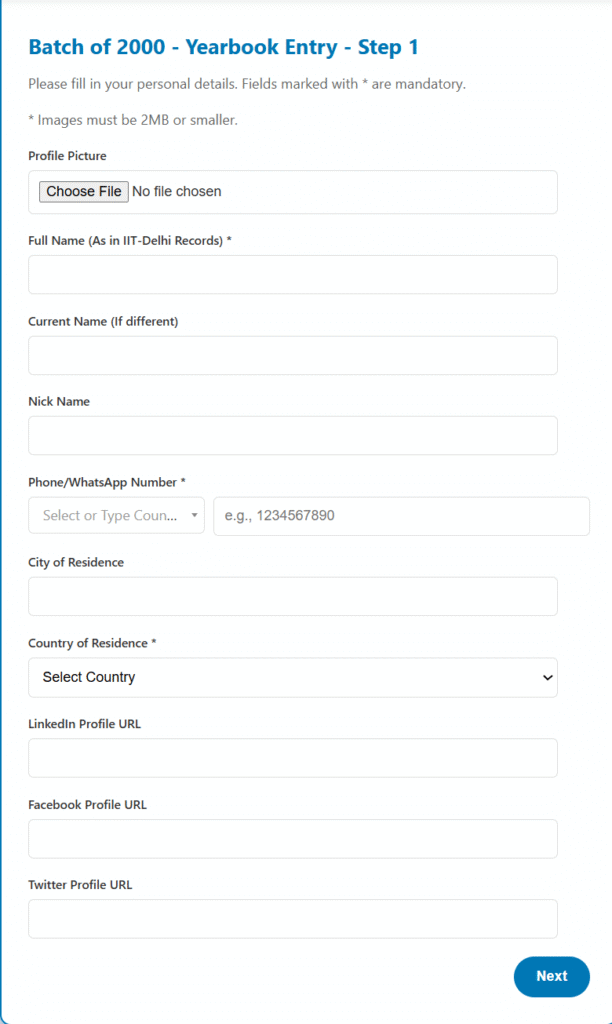The height and width of the screenshot is (1024, 612).
Task: Click the Phone/WhatsApp Number label
Action: point(107,482)
